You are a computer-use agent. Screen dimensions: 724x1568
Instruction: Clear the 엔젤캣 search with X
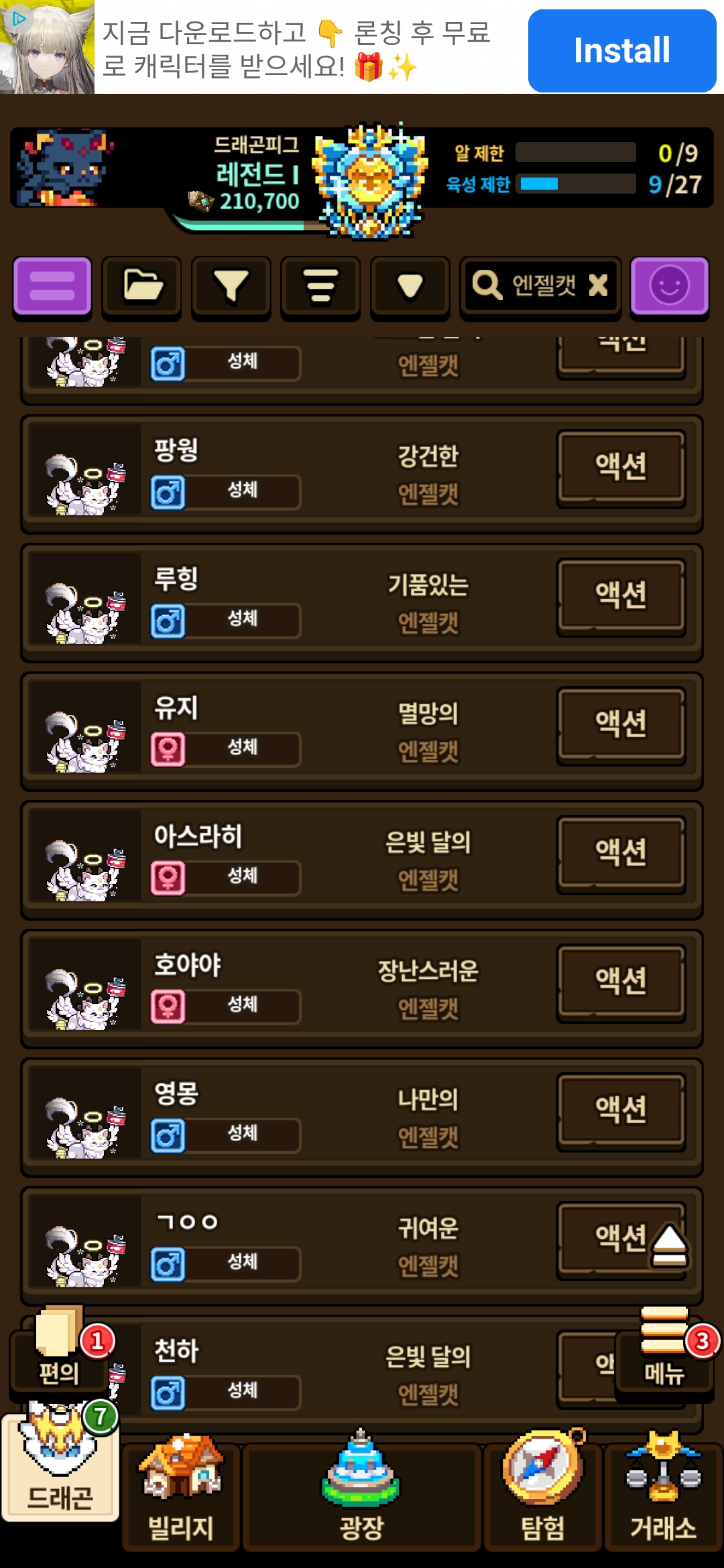coord(598,286)
